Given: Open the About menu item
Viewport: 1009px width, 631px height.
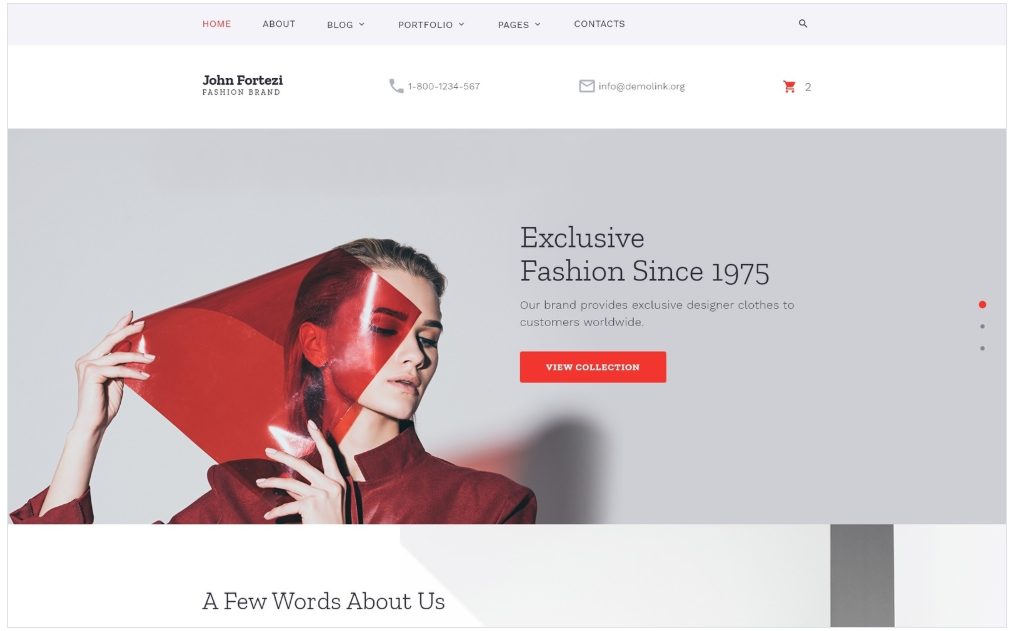Looking at the screenshot, I should 279,24.
